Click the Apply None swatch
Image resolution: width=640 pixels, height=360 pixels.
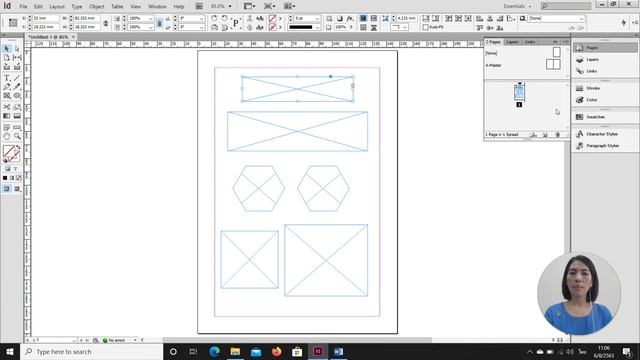click(x=18, y=178)
